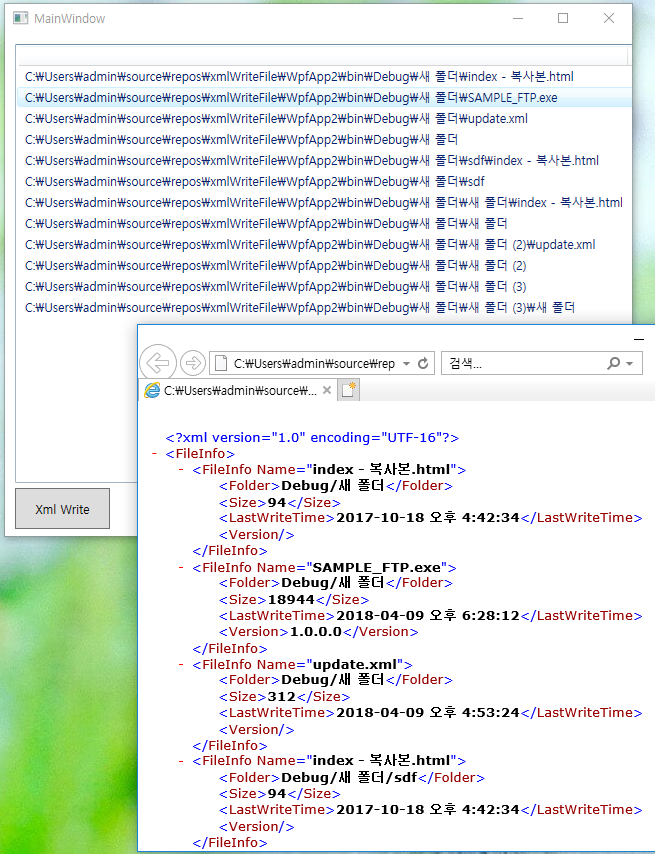Open a new browser tab

[x=348, y=390]
